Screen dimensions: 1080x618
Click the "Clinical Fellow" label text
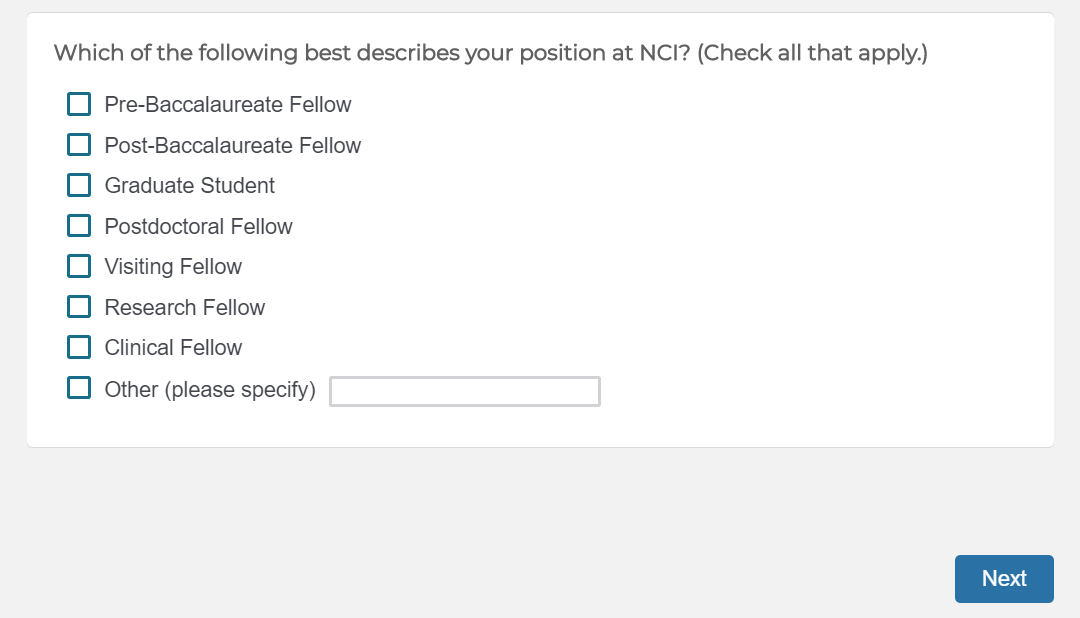pos(173,348)
